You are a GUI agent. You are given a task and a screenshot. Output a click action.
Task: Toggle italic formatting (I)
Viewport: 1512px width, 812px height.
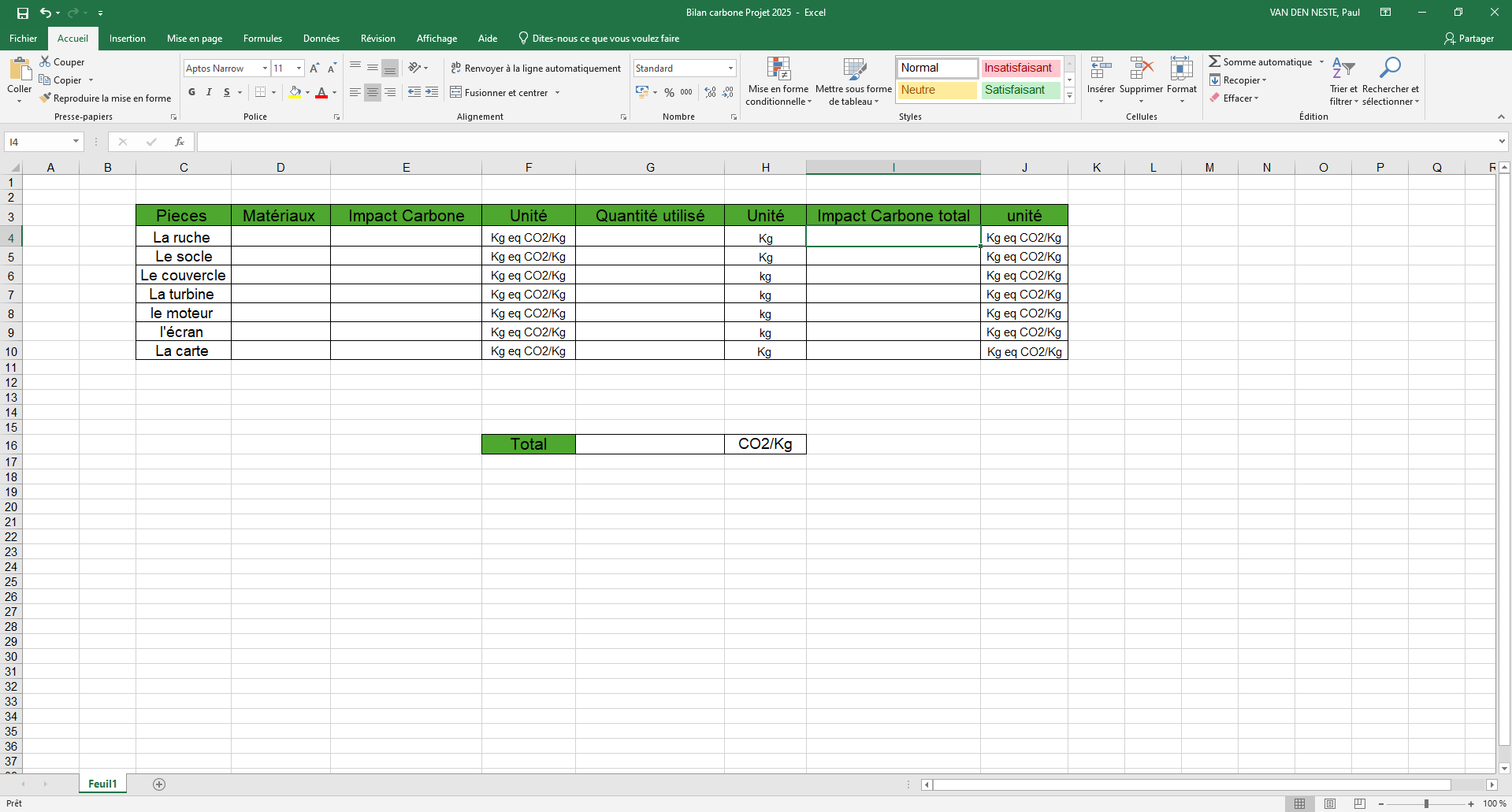point(209,92)
